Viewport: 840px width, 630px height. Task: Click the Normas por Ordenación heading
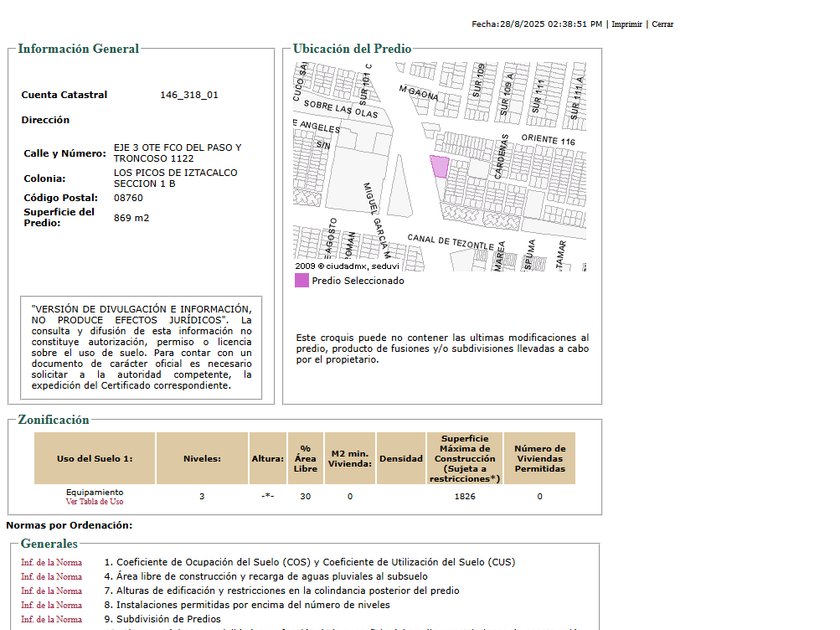[69, 526]
